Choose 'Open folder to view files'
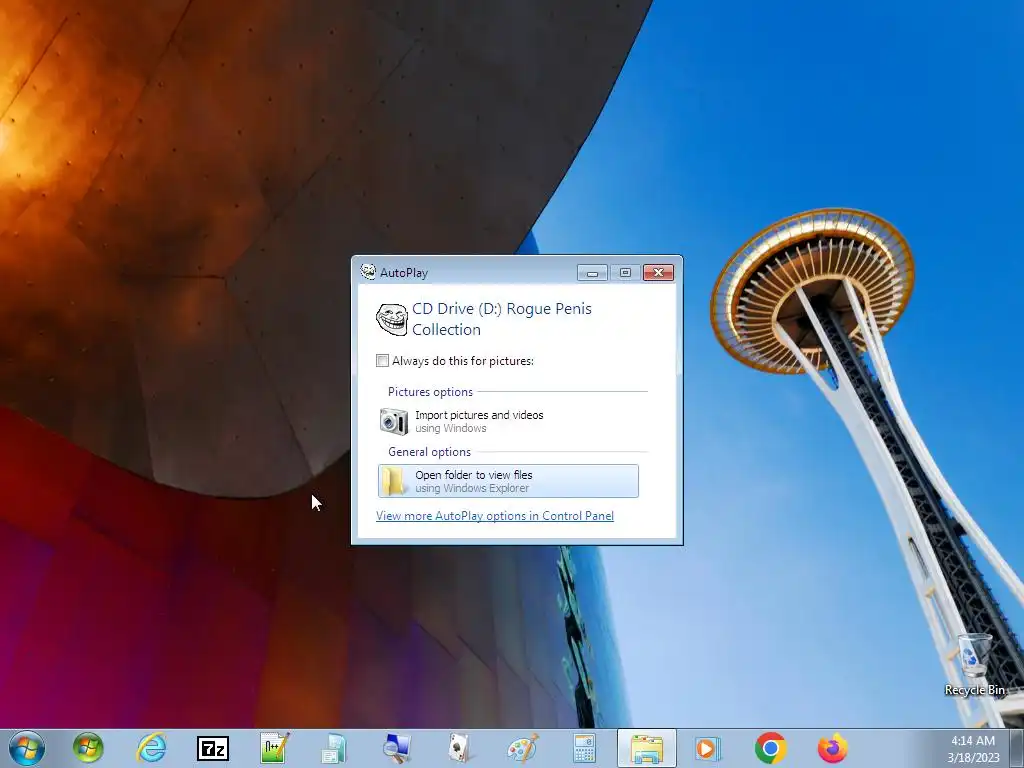This screenshot has width=1024, height=768. coord(508,481)
